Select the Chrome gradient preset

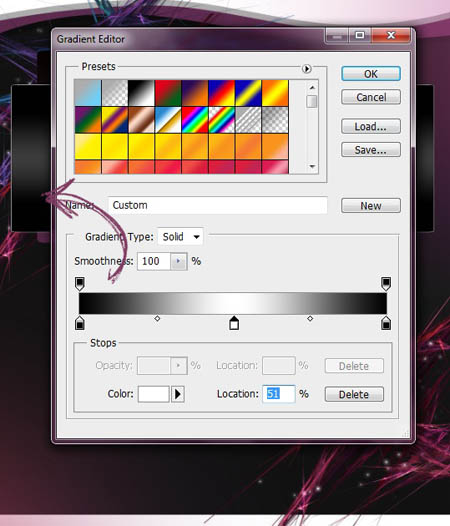[x=168, y=120]
